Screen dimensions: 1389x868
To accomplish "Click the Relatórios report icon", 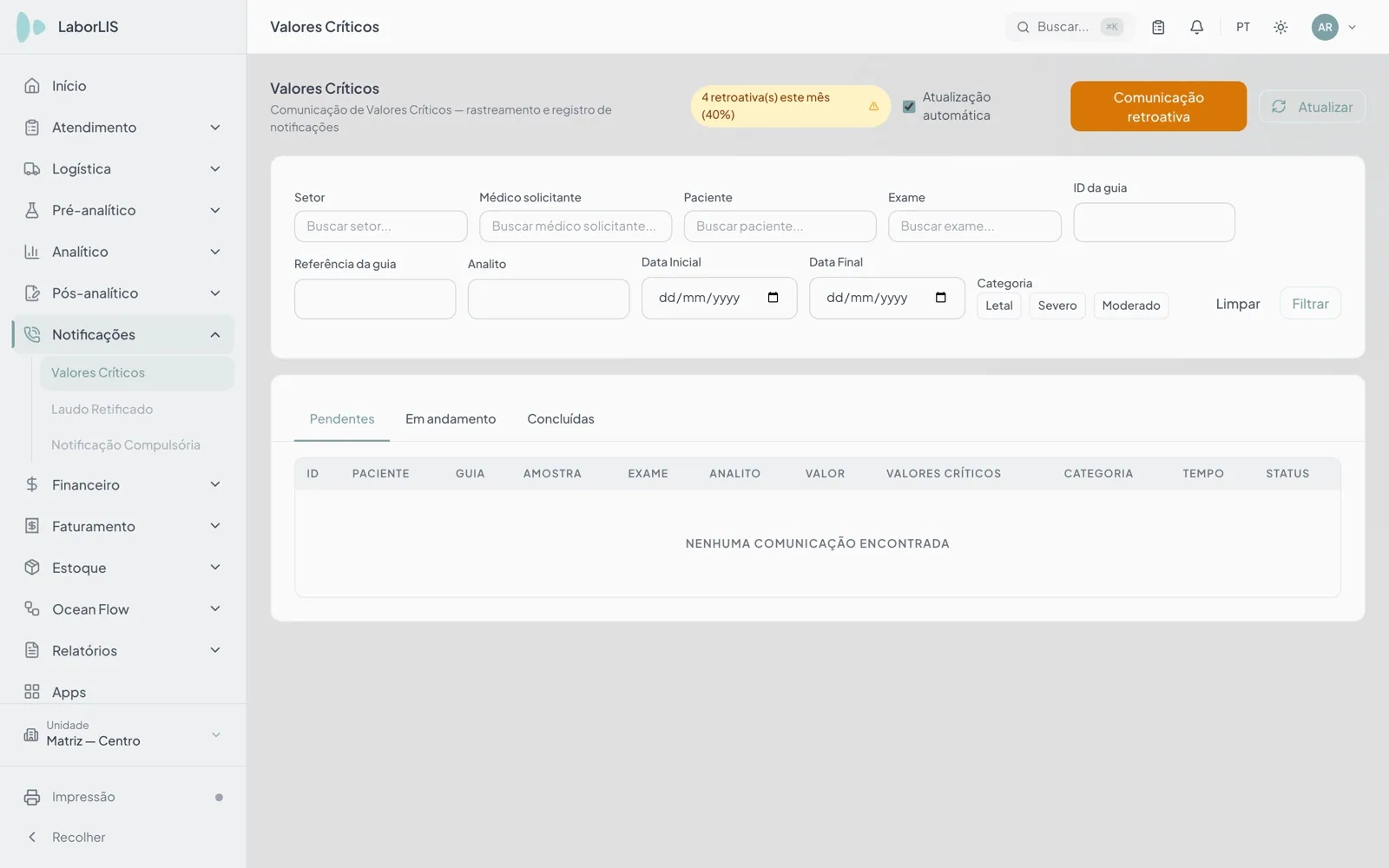I will tap(32, 650).
